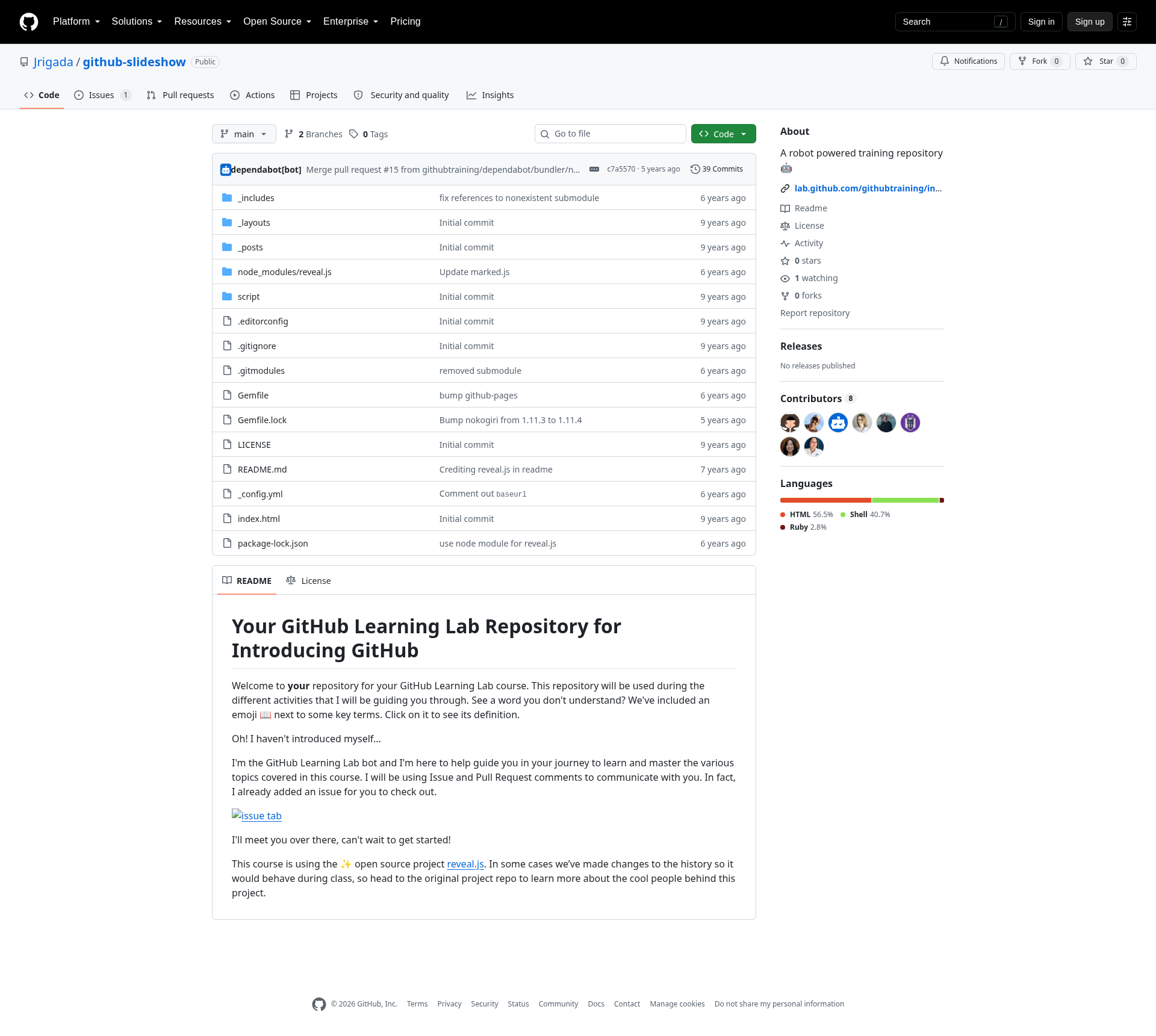Expand the Resources menu
Image resolution: width=1156 pixels, height=1036 pixels.
point(203,22)
